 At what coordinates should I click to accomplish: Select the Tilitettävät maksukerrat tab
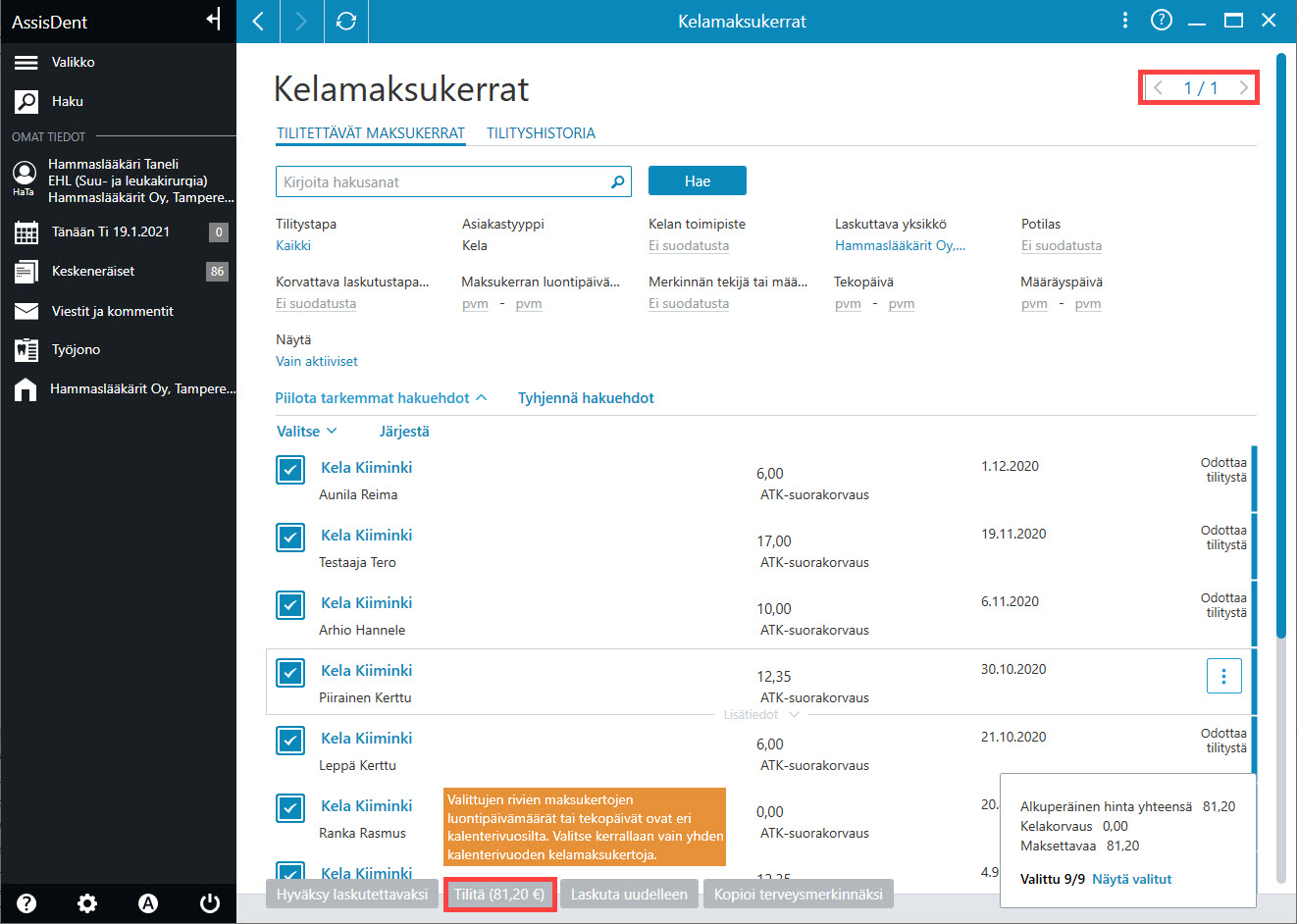pyautogui.click(x=371, y=133)
